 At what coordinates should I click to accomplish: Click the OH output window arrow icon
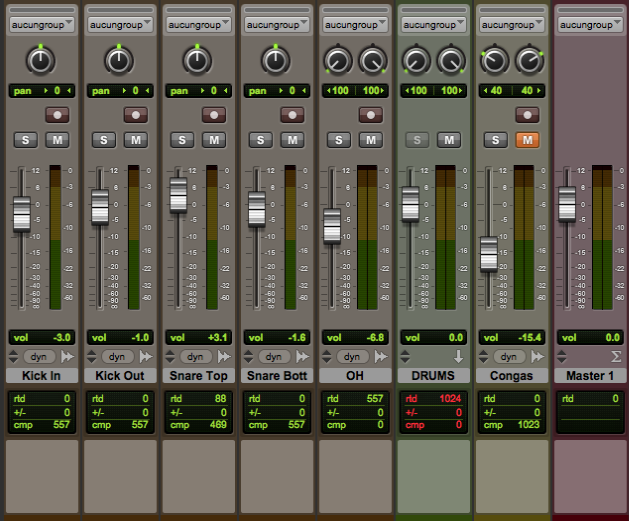pos(381,356)
